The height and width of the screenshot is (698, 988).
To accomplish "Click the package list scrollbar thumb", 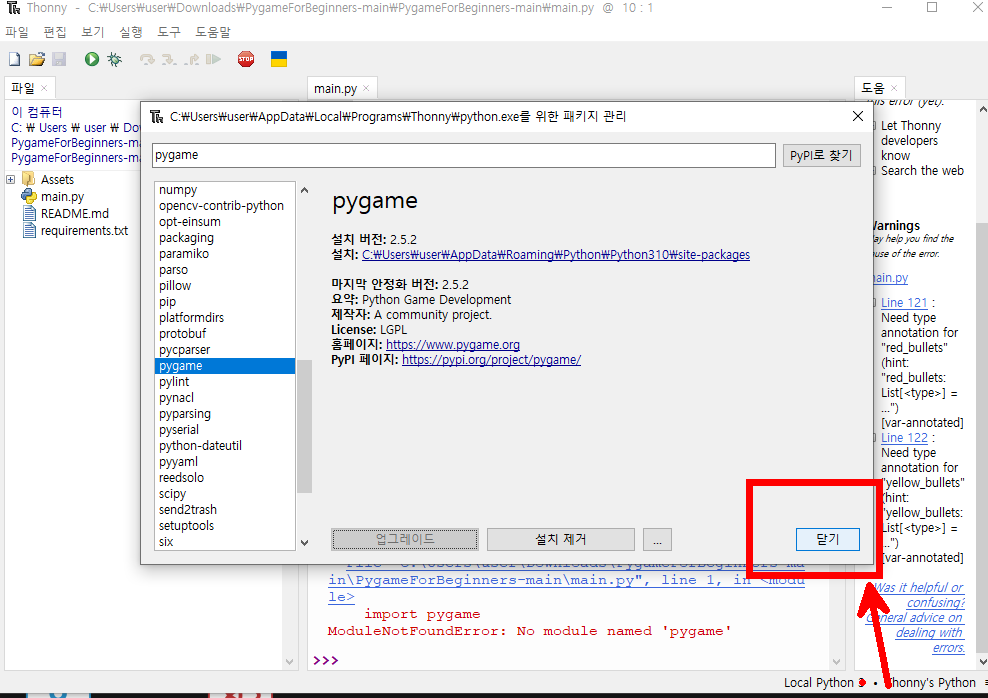I will tap(304, 426).
